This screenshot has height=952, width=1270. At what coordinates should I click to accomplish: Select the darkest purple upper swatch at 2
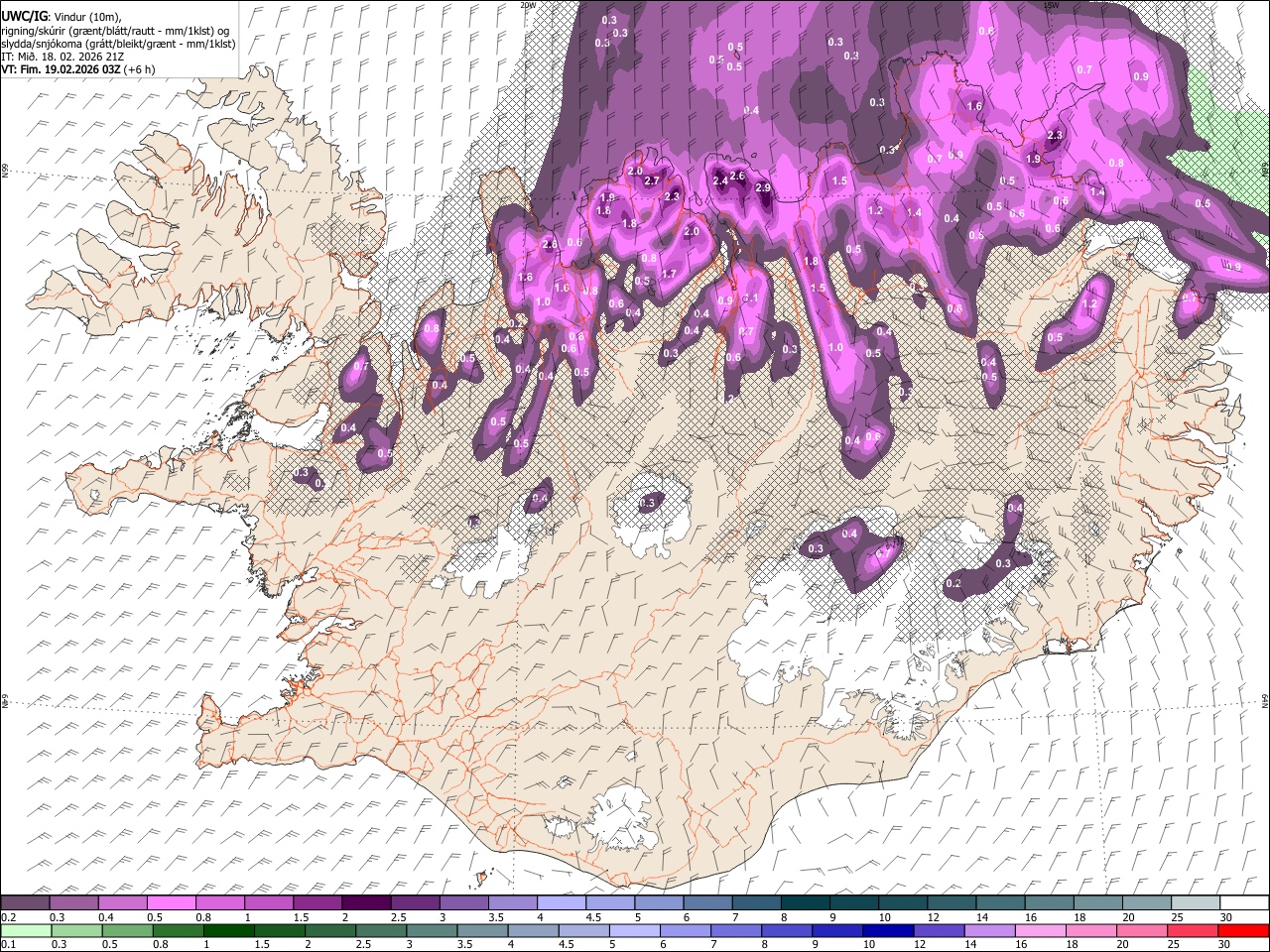pos(366,903)
